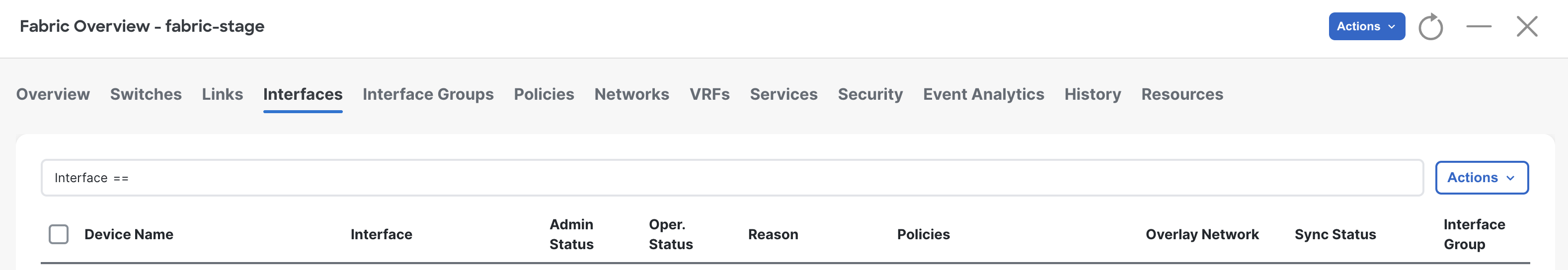Go to the Services tab

pos(784,94)
